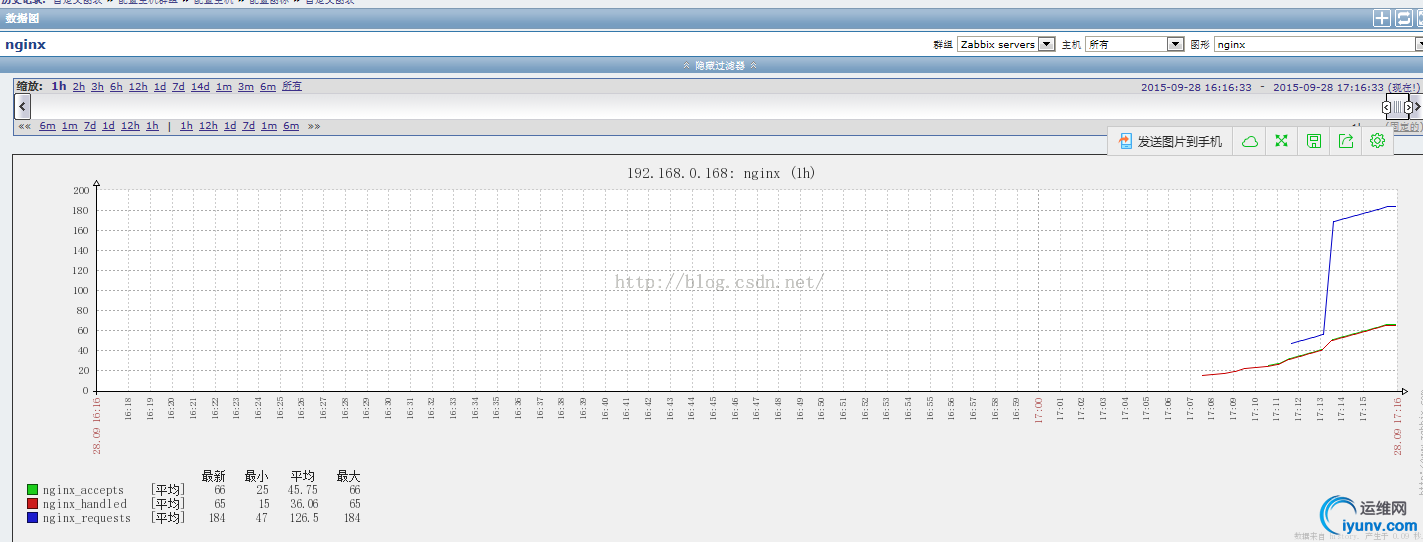Viewport: 1423px width, 542px height.
Task: Open the 图形 nginx graph dropdown
Action: (1319, 44)
